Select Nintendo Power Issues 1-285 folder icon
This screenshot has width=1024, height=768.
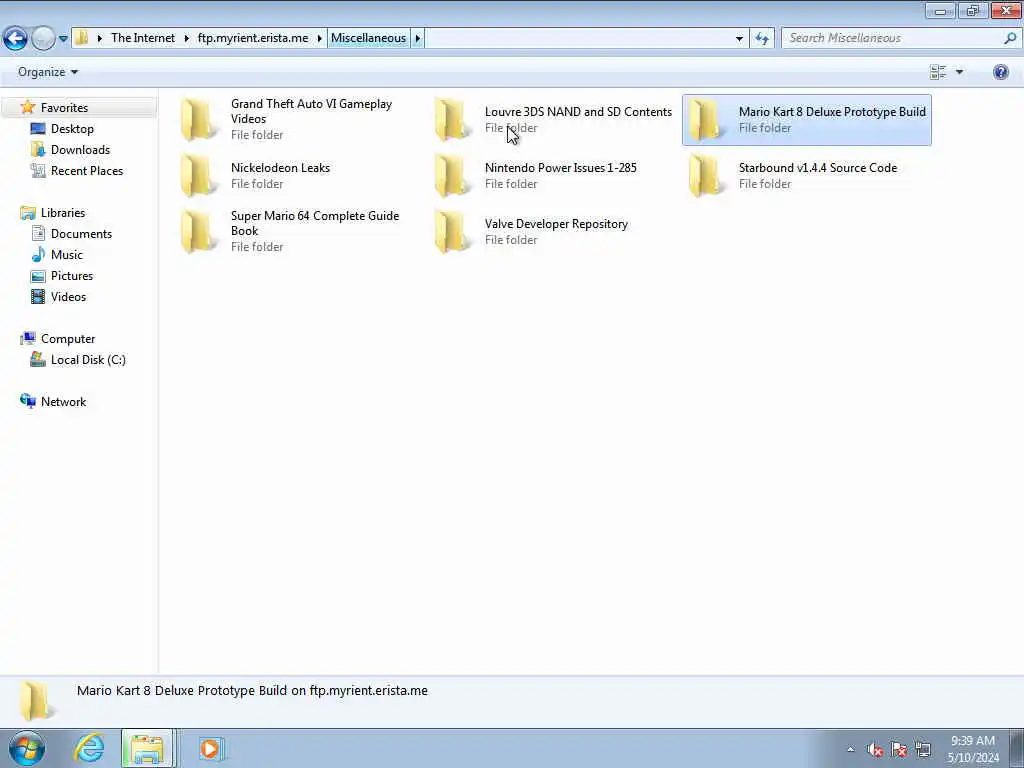pyautogui.click(x=453, y=175)
